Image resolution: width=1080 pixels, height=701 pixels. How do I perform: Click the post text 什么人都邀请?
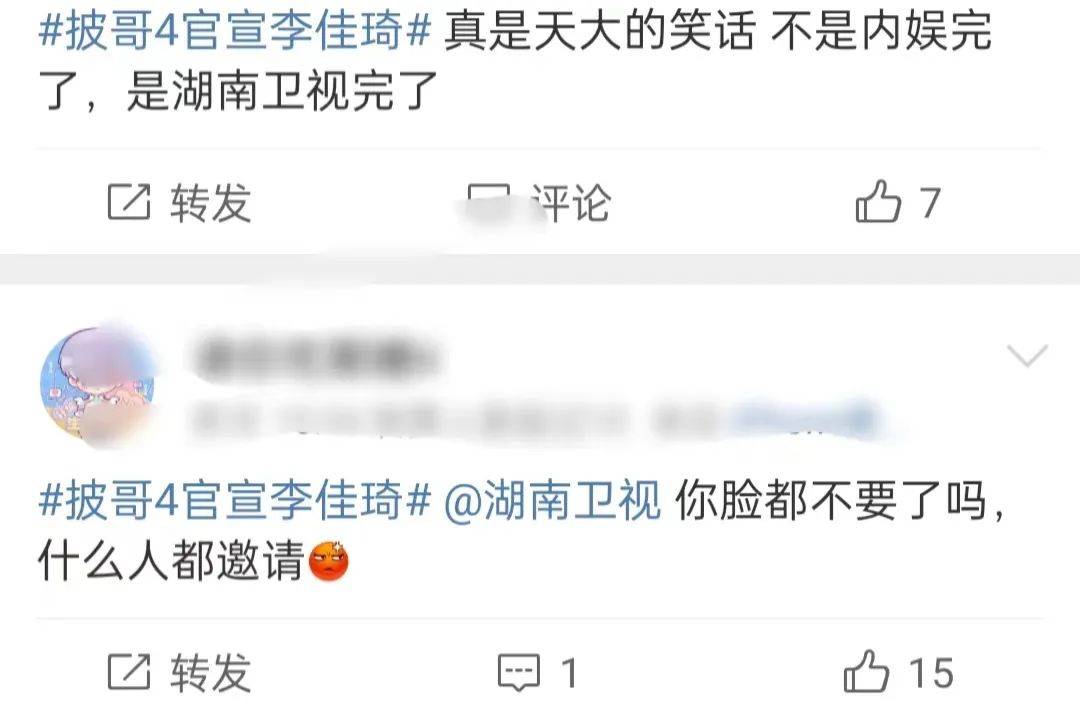pyautogui.click(x=171, y=561)
